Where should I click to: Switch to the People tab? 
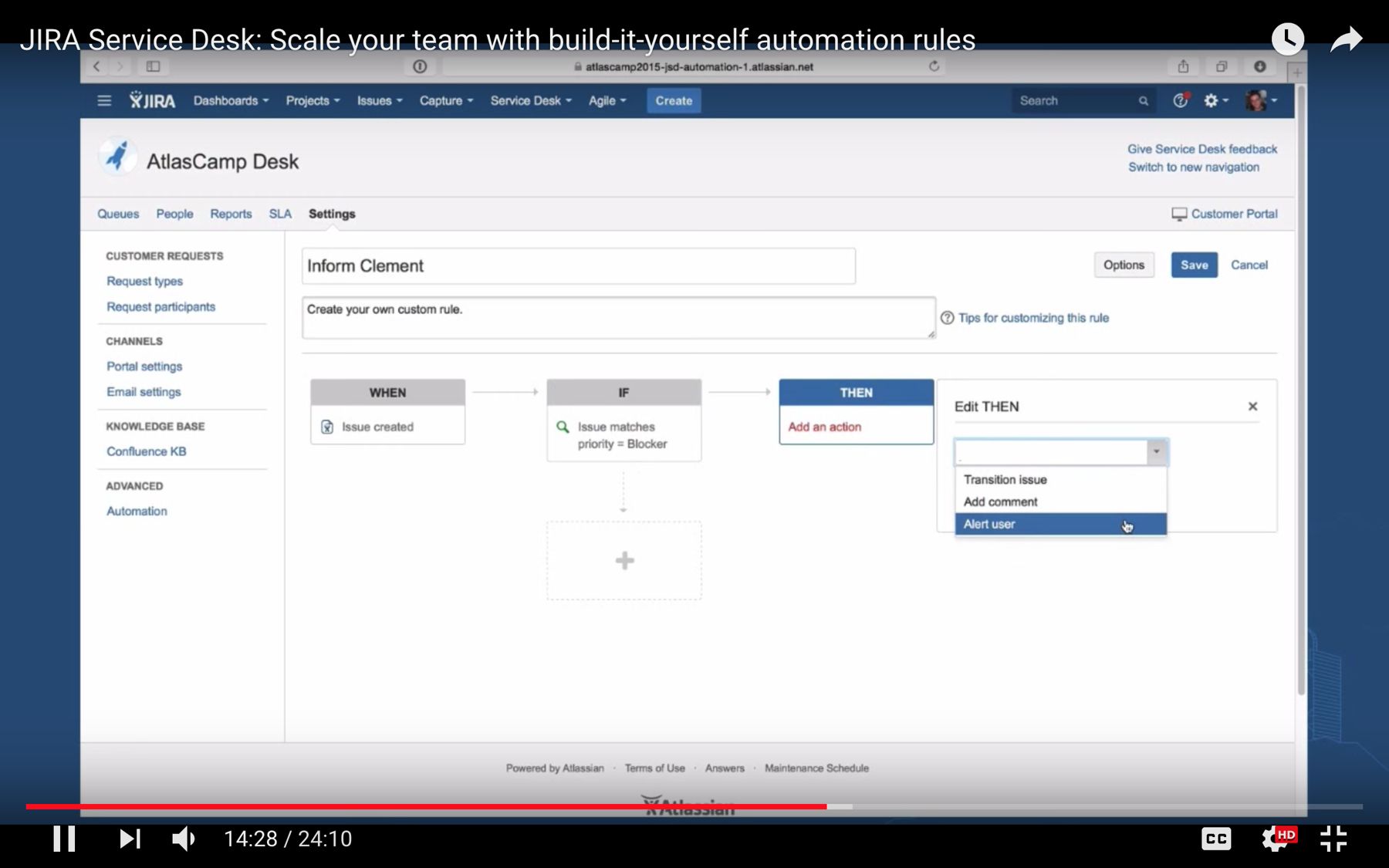(x=174, y=214)
